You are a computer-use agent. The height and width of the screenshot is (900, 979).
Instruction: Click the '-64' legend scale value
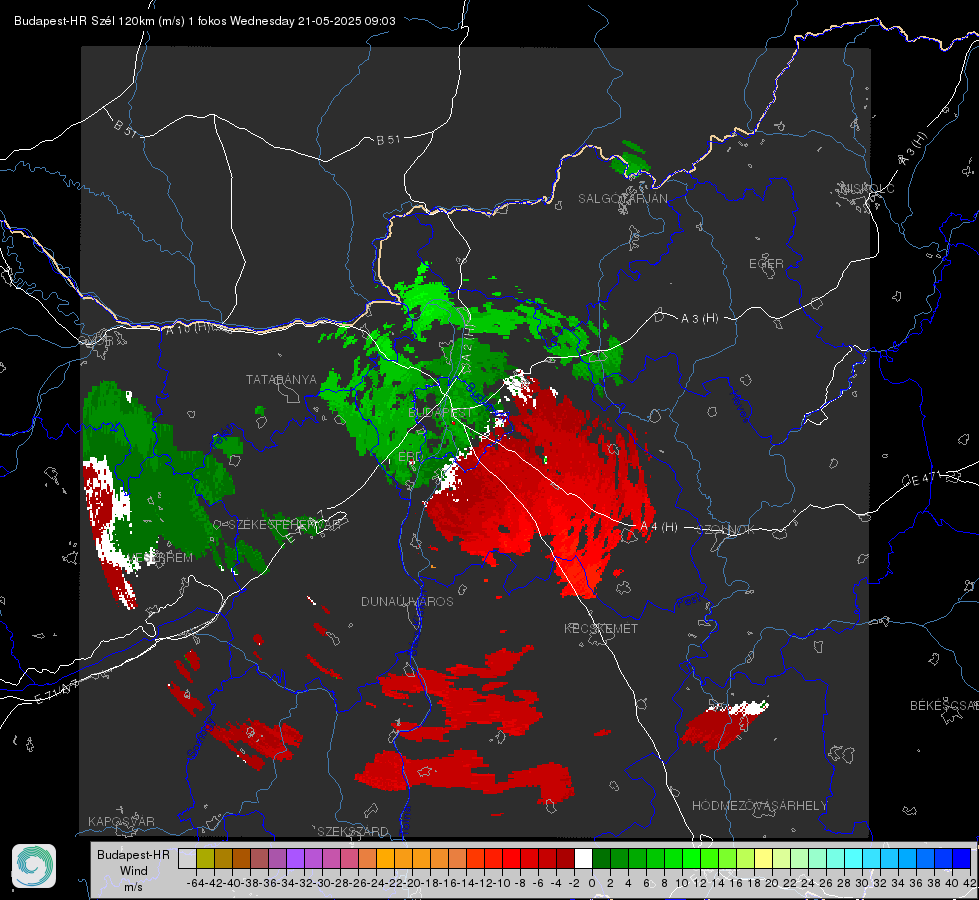(196, 883)
